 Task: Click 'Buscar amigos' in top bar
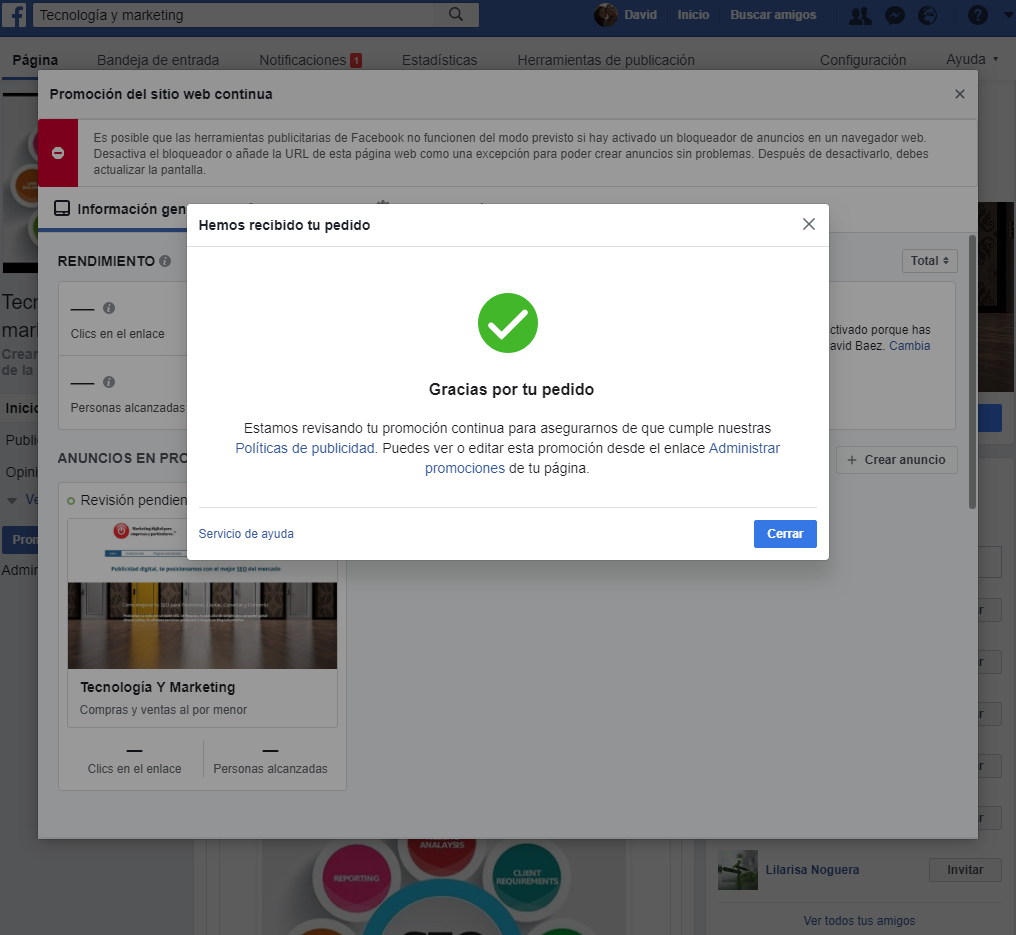click(772, 14)
